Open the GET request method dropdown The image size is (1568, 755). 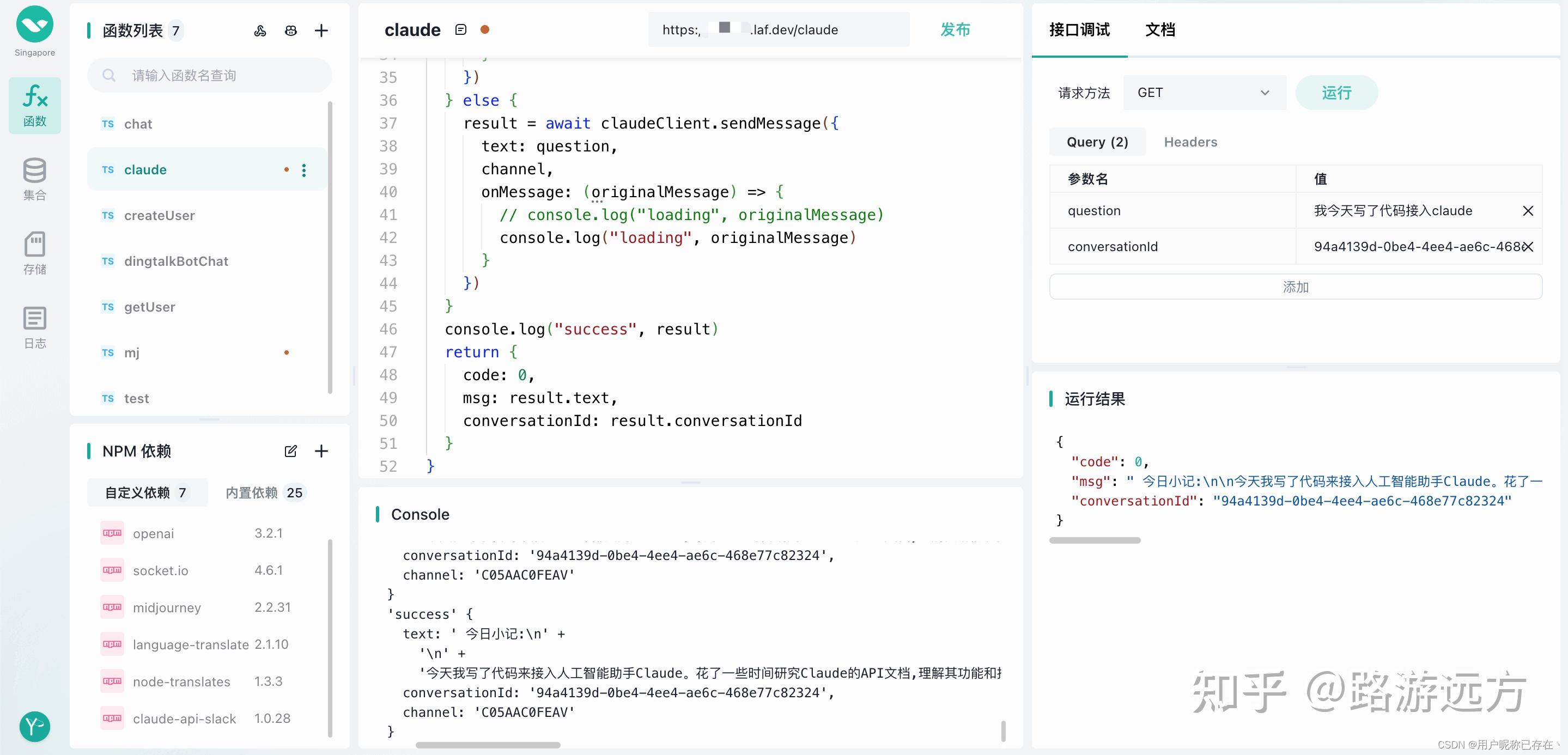[x=1204, y=93]
